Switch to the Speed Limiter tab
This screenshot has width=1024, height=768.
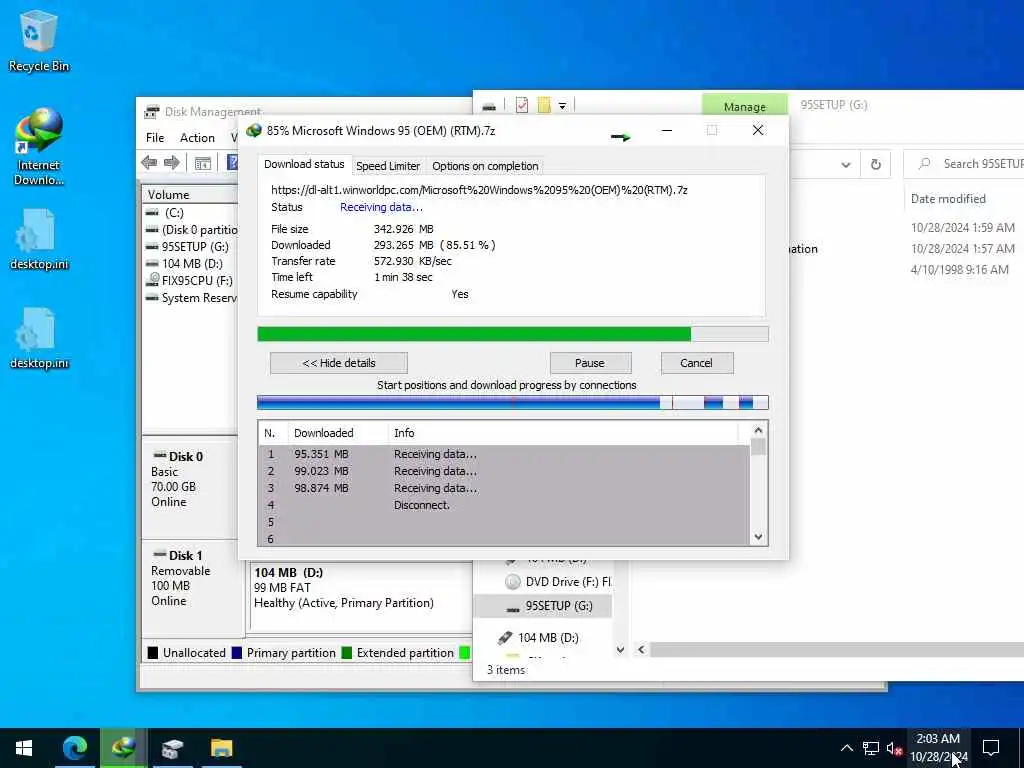[388, 166]
